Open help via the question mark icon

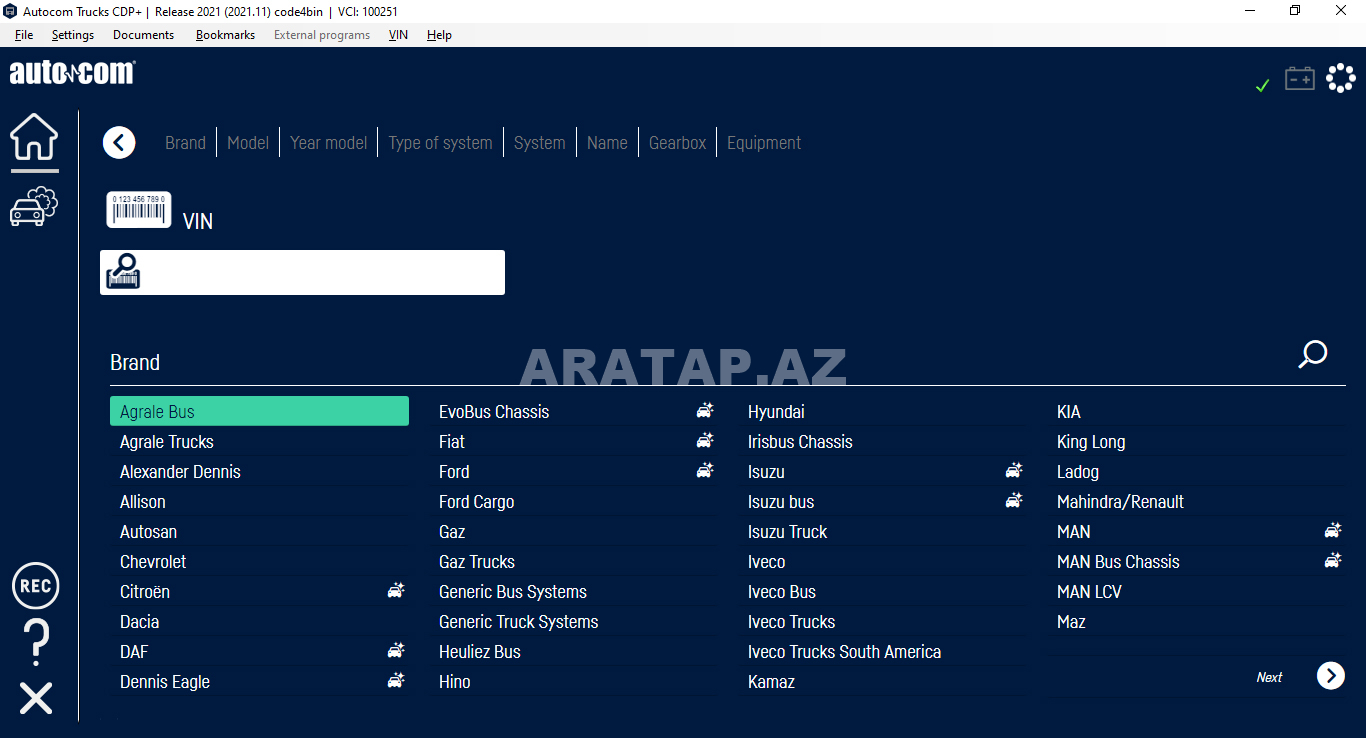tap(35, 642)
